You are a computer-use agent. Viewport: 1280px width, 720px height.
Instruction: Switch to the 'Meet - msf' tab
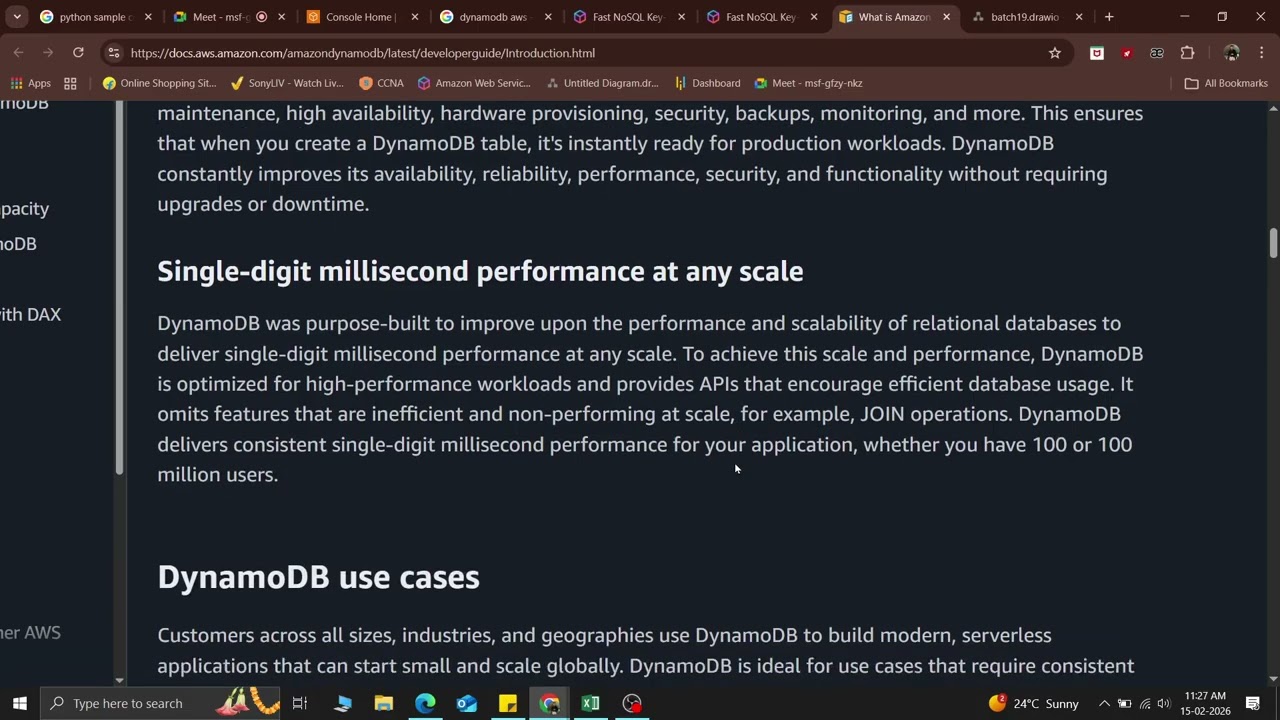[x=228, y=17]
